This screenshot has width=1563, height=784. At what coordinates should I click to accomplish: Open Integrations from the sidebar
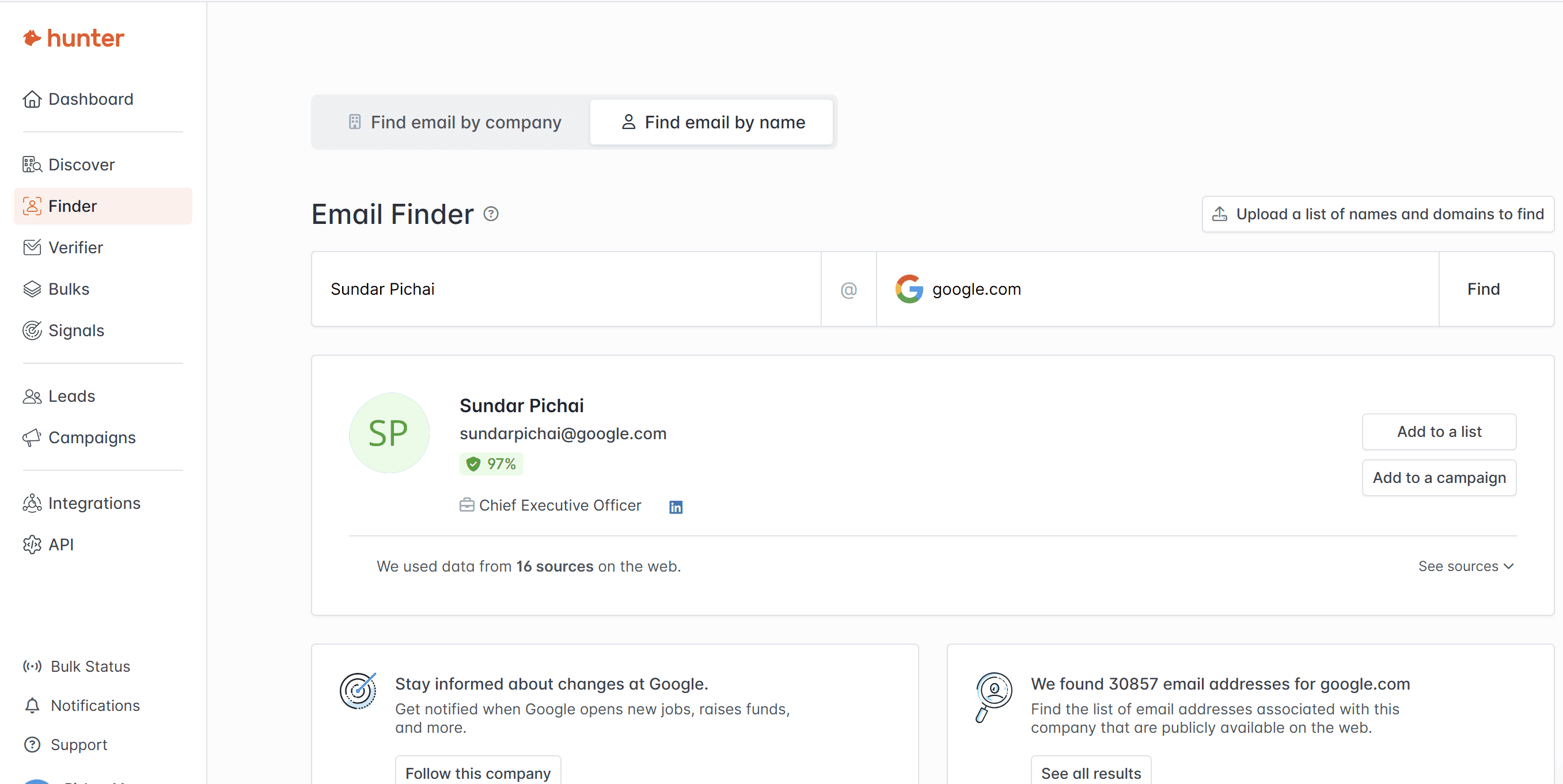tap(94, 503)
